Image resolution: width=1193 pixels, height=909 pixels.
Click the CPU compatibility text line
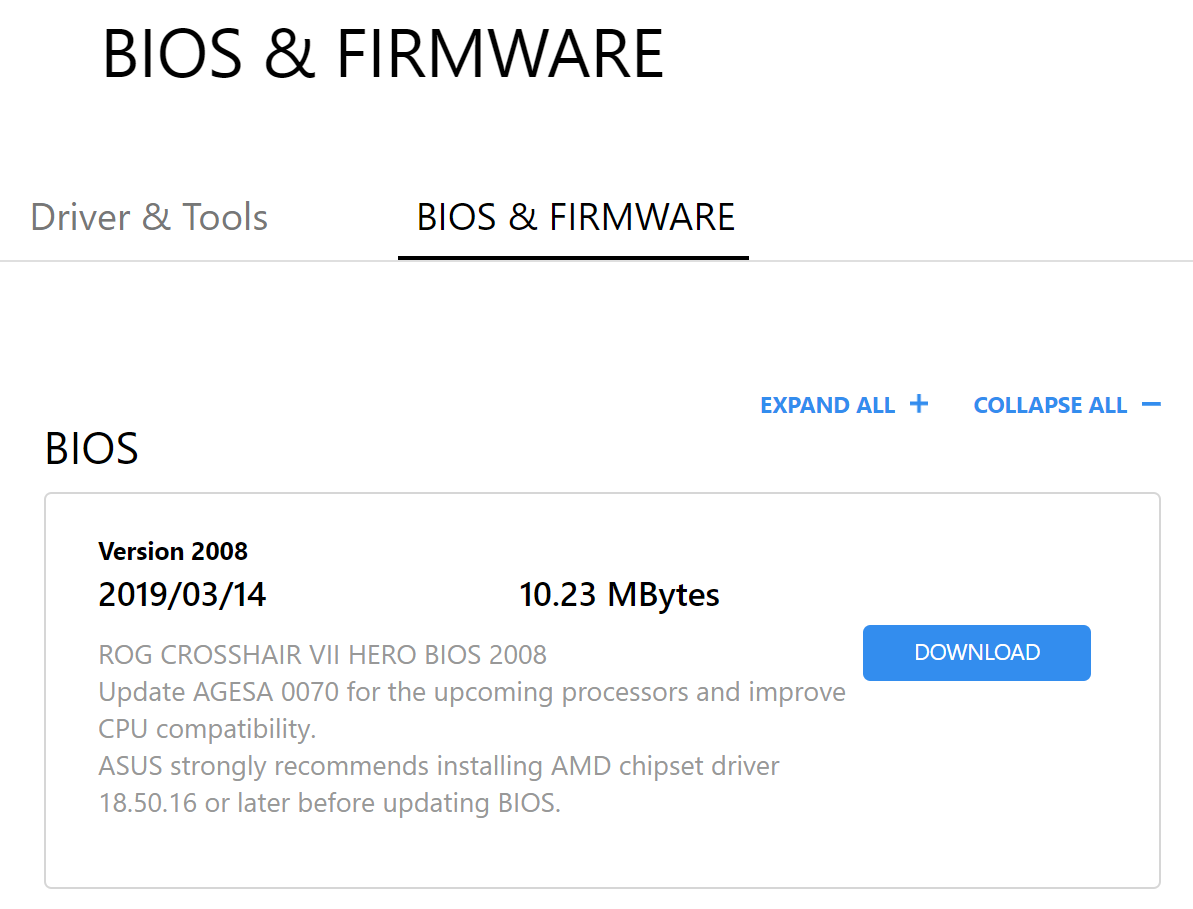point(207,729)
